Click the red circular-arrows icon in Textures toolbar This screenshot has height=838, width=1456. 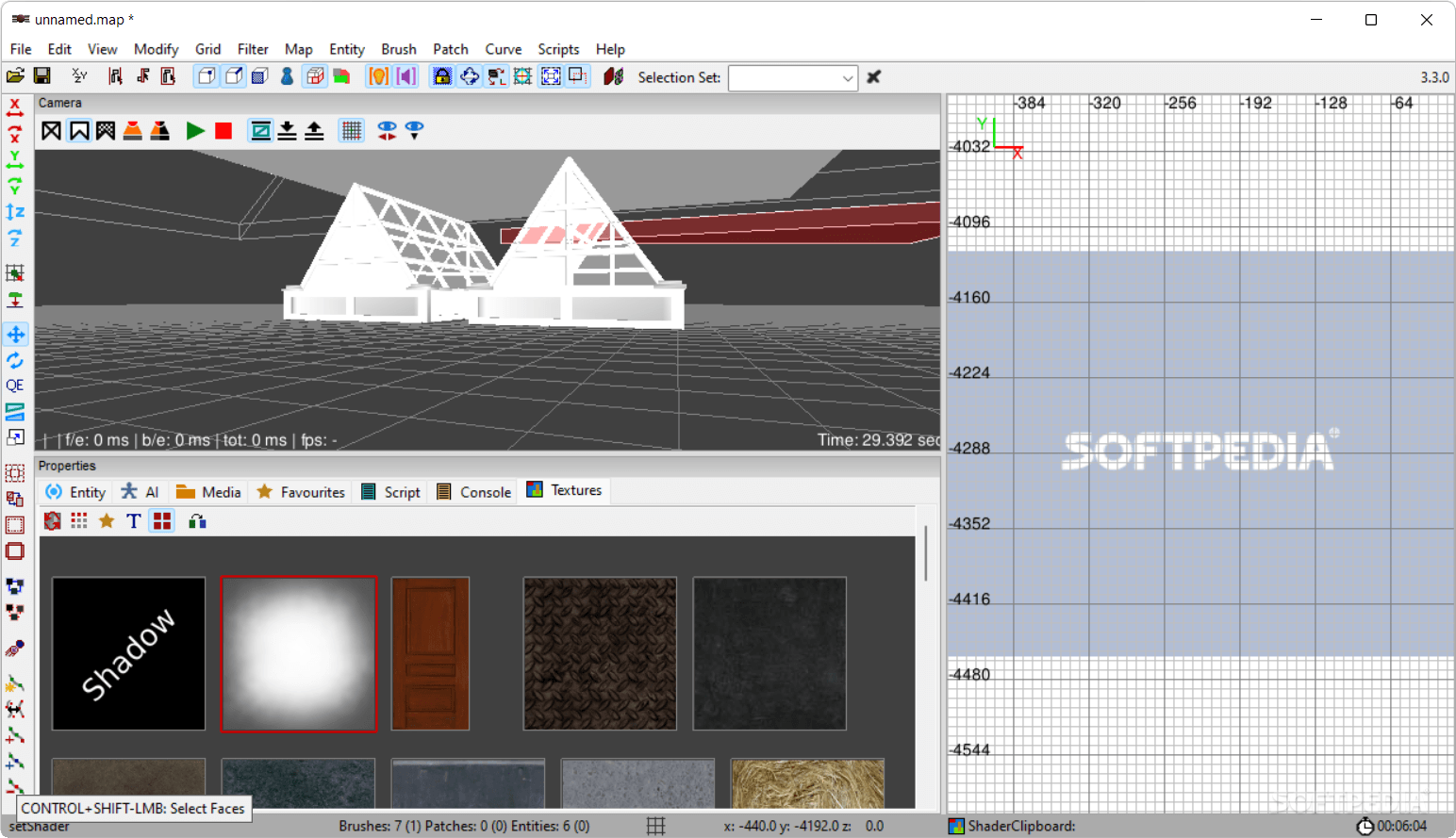tap(52, 520)
